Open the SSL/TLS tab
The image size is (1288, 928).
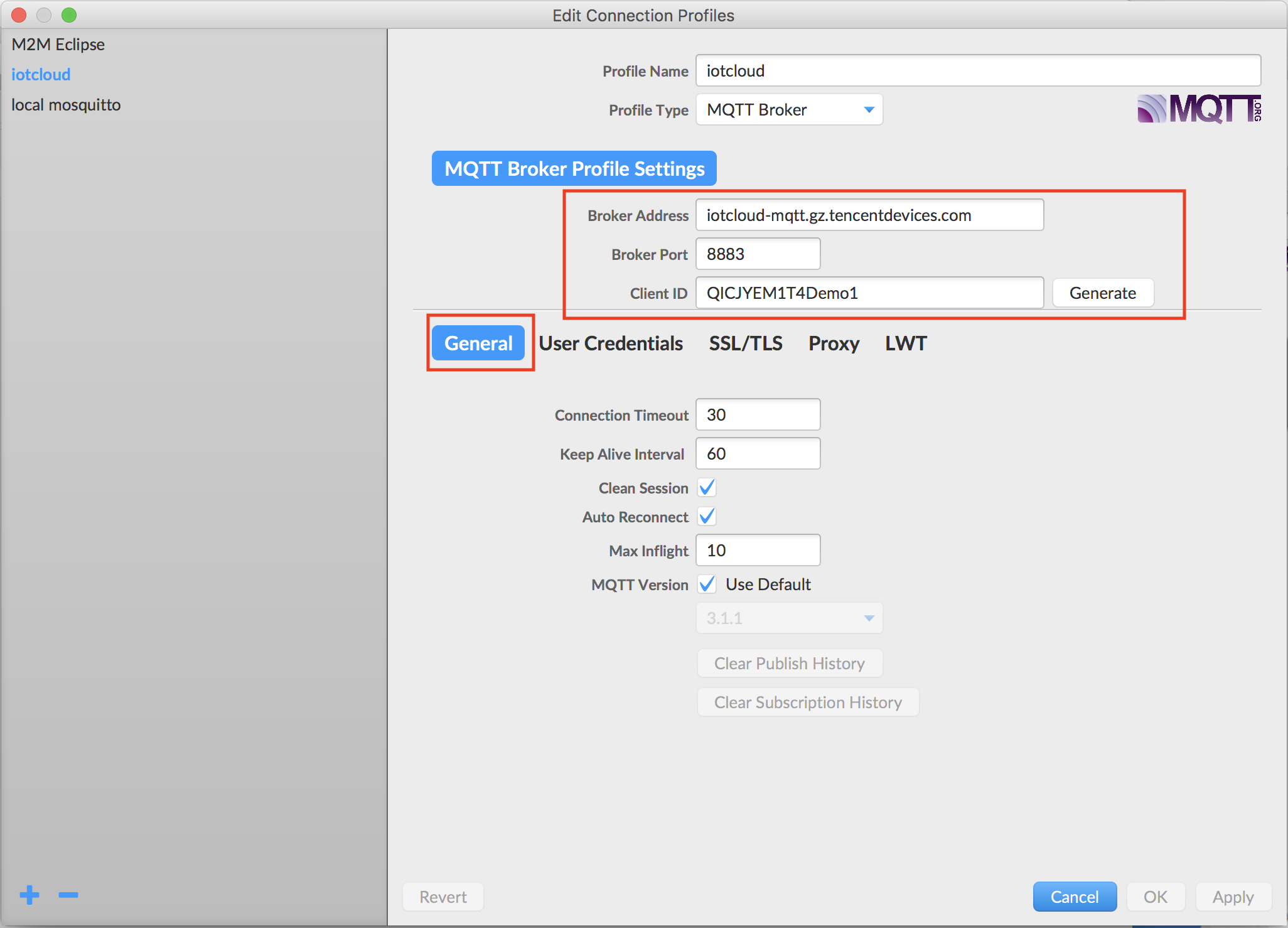click(x=746, y=343)
